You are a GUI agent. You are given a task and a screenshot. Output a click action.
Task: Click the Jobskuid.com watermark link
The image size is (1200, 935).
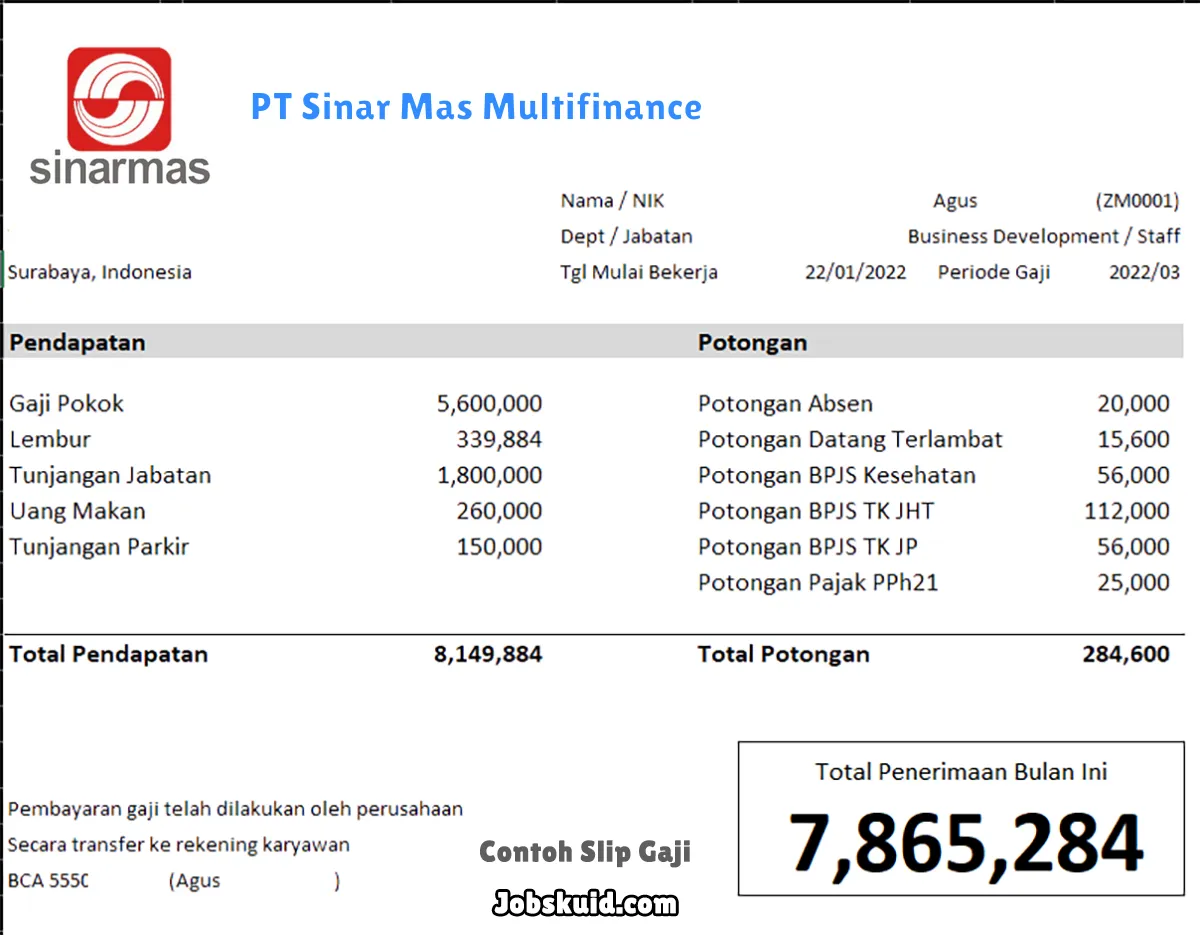click(x=585, y=904)
